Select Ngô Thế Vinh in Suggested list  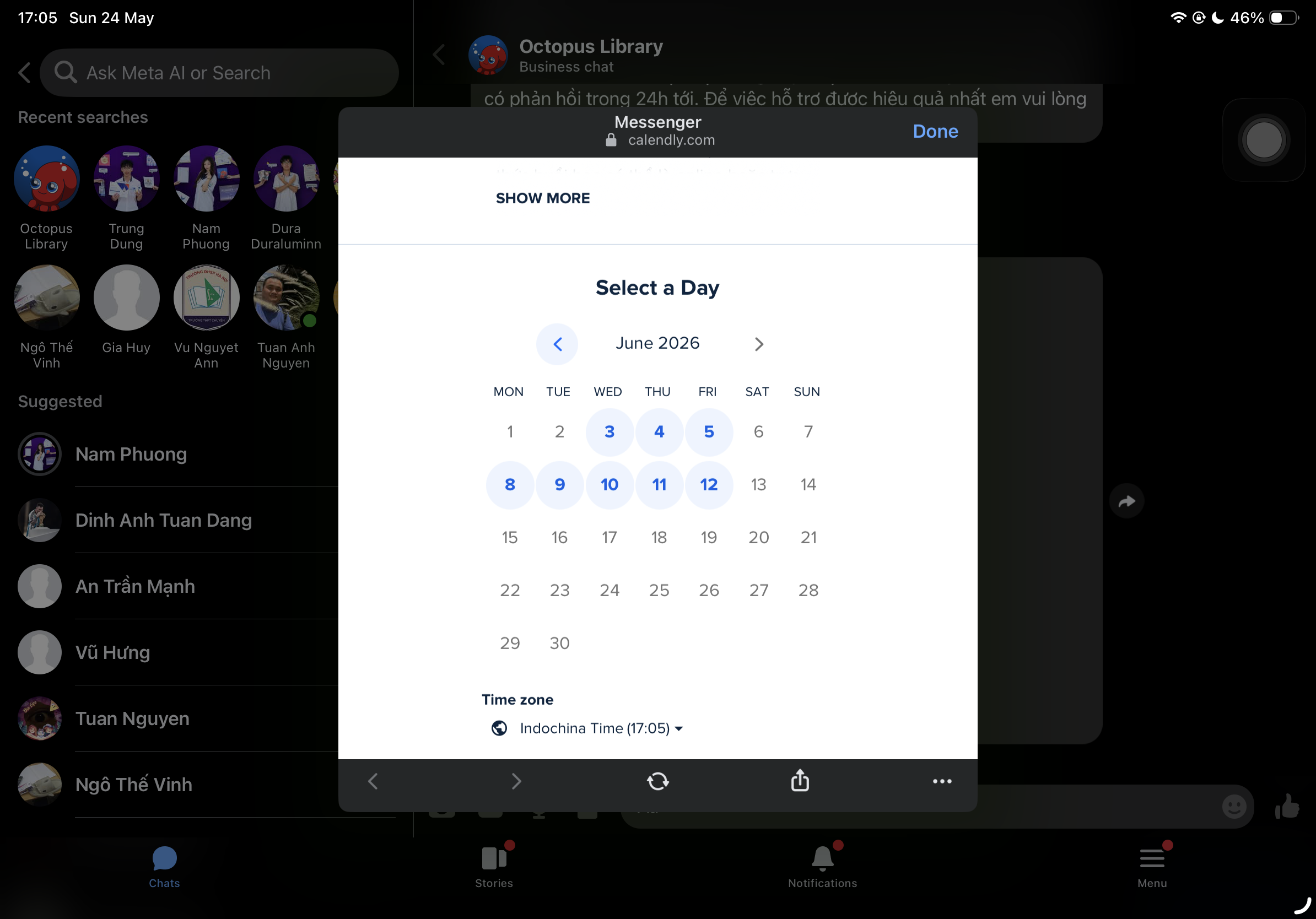click(177, 785)
